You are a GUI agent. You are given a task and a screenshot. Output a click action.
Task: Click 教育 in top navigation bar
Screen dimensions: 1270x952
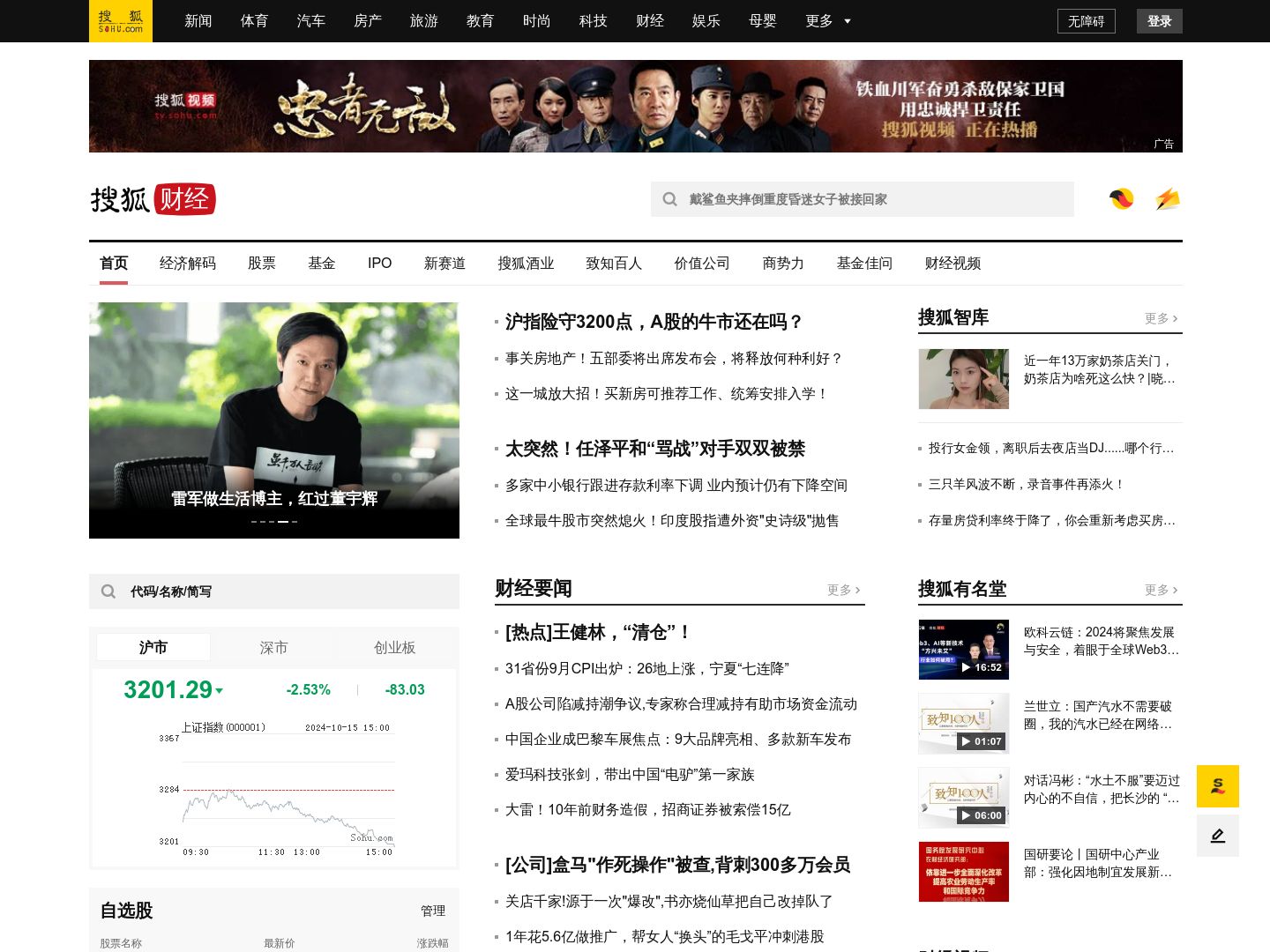(481, 21)
